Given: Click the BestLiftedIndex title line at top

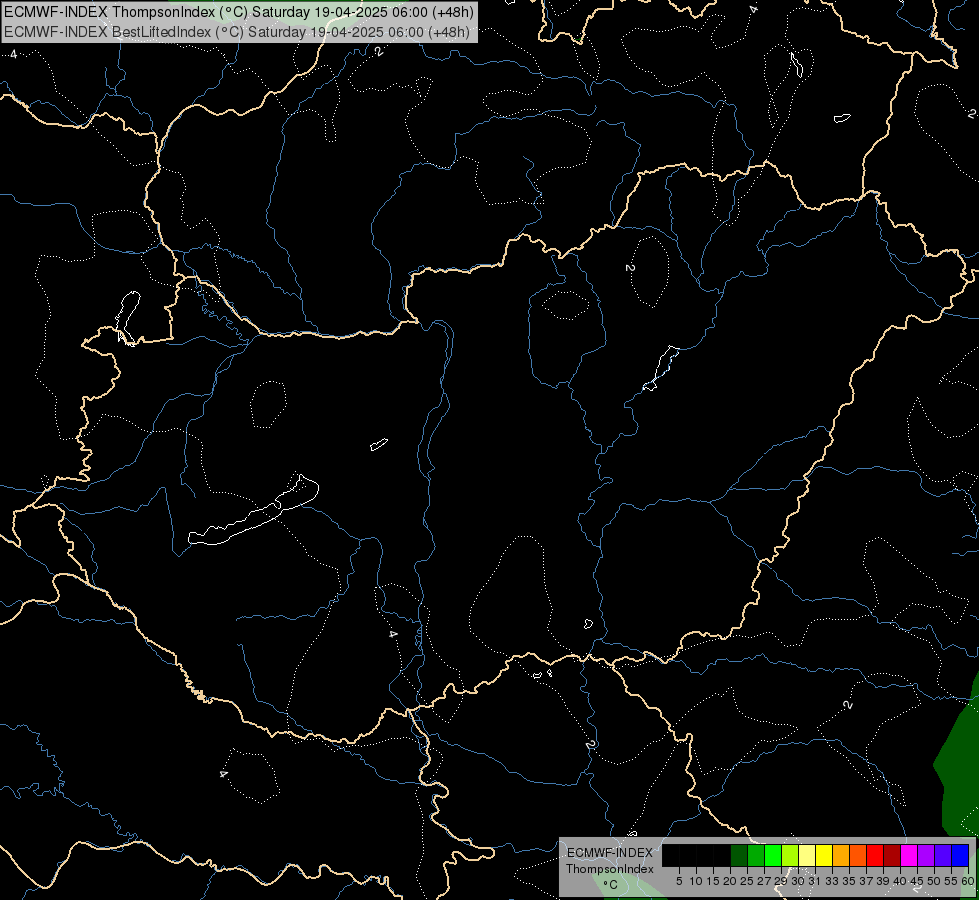Looking at the screenshot, I should [237, 32].
